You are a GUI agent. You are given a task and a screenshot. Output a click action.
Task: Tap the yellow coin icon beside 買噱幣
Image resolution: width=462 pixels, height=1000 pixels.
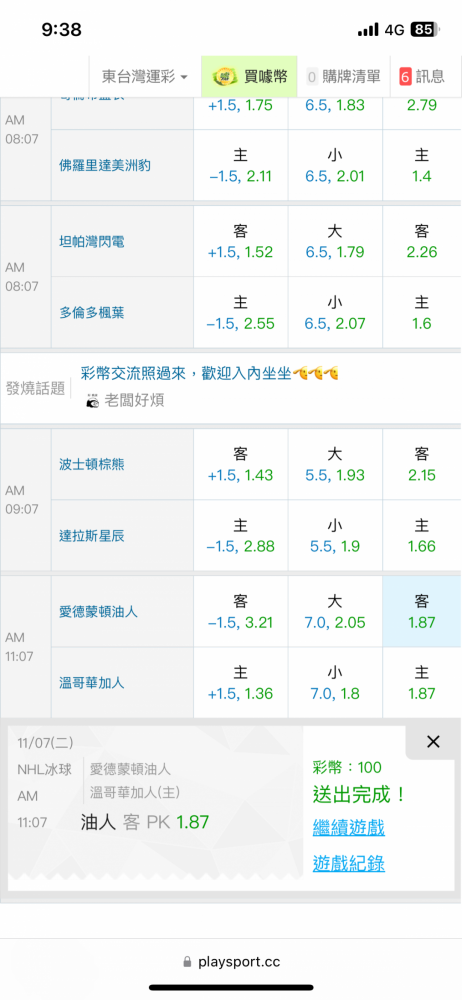pyautogui.click(x=226, y=77)
